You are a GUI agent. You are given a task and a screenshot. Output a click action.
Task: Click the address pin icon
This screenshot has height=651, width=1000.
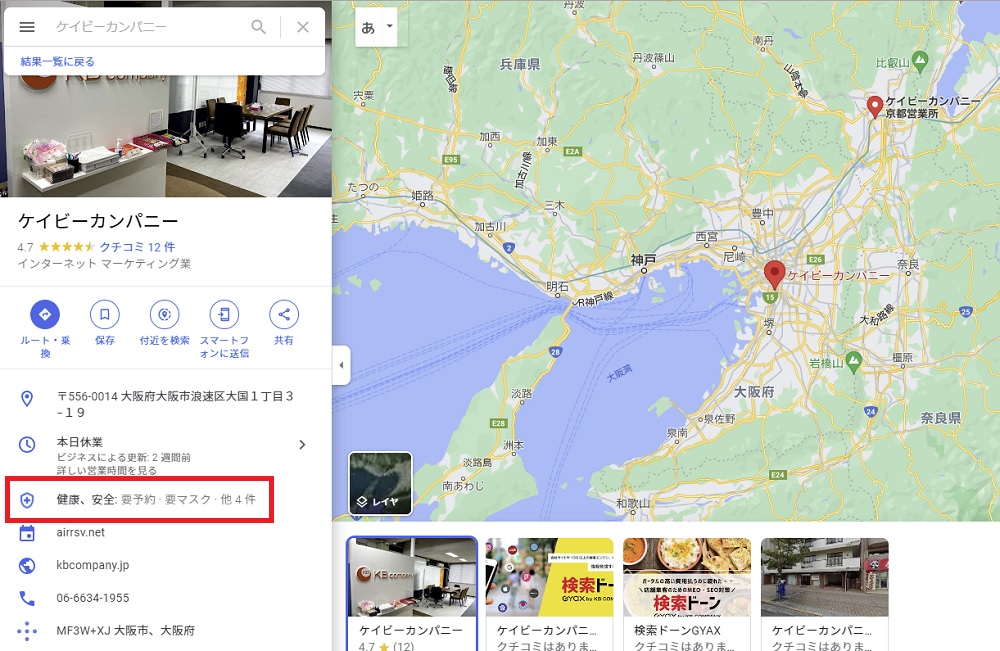tap(27, 399)
